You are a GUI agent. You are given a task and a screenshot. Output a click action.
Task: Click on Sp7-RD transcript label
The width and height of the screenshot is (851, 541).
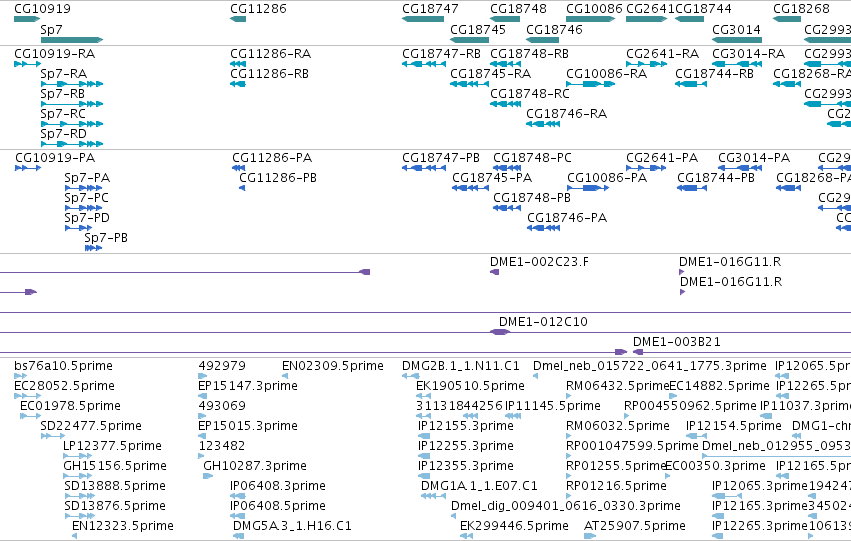[x=63, y=133]
